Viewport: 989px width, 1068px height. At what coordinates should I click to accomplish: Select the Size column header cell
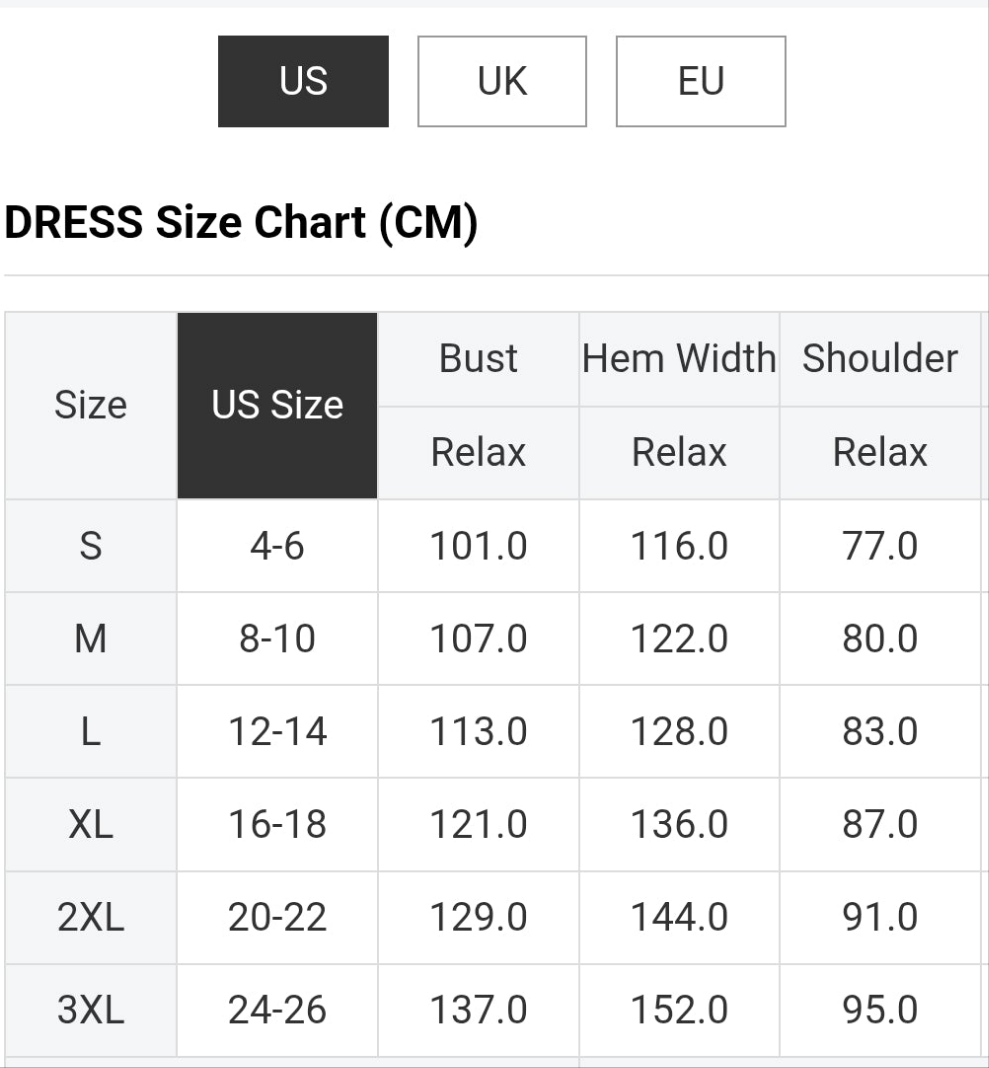[x=89, y=405]
